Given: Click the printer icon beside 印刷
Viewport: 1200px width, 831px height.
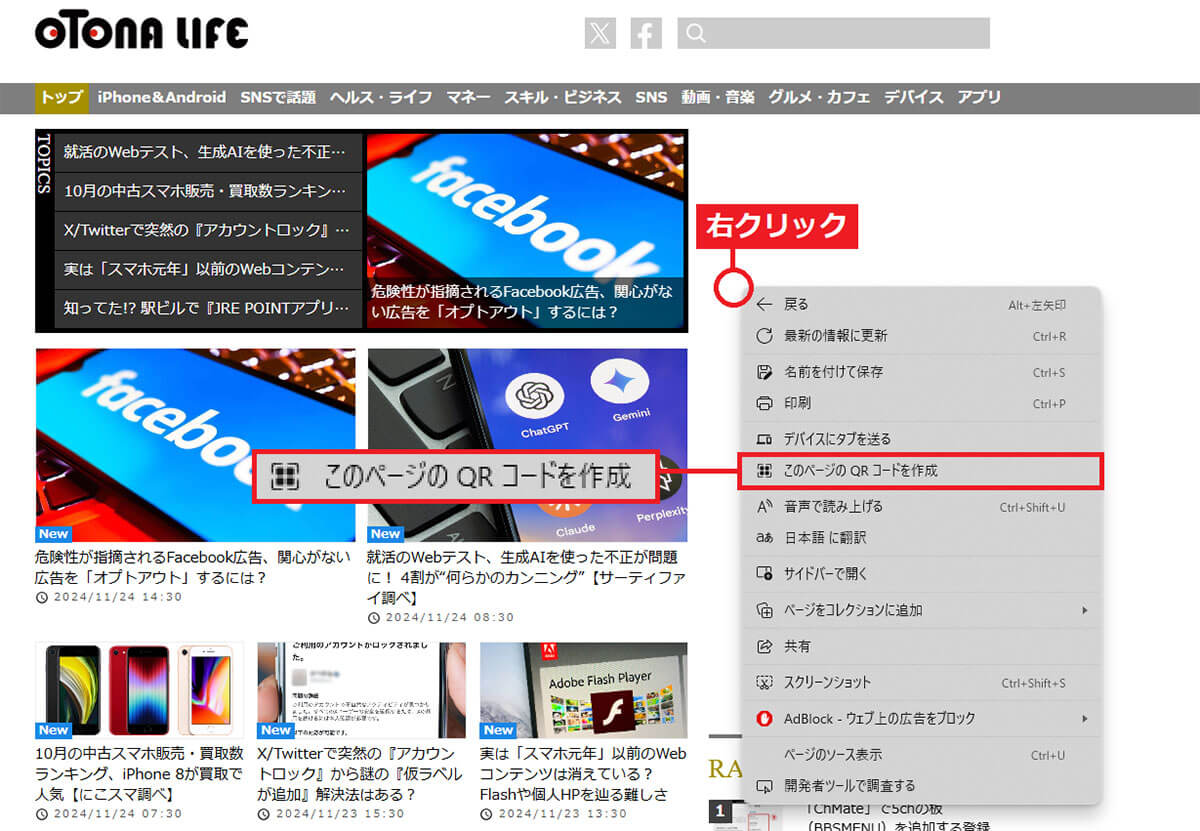Looking at the screenshot, I should (765, 403).
